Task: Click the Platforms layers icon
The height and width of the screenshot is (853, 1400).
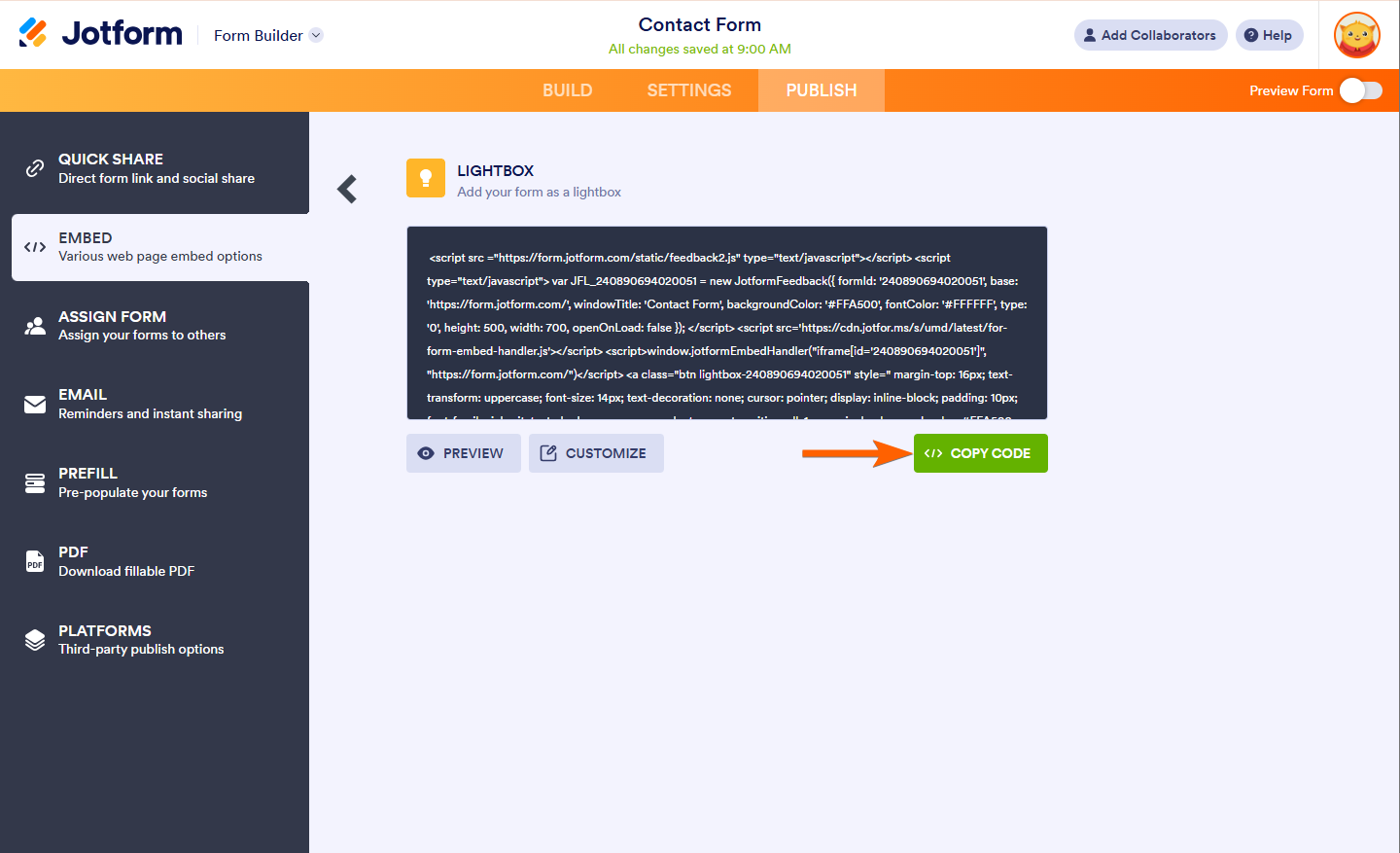Action: (35, 640)
